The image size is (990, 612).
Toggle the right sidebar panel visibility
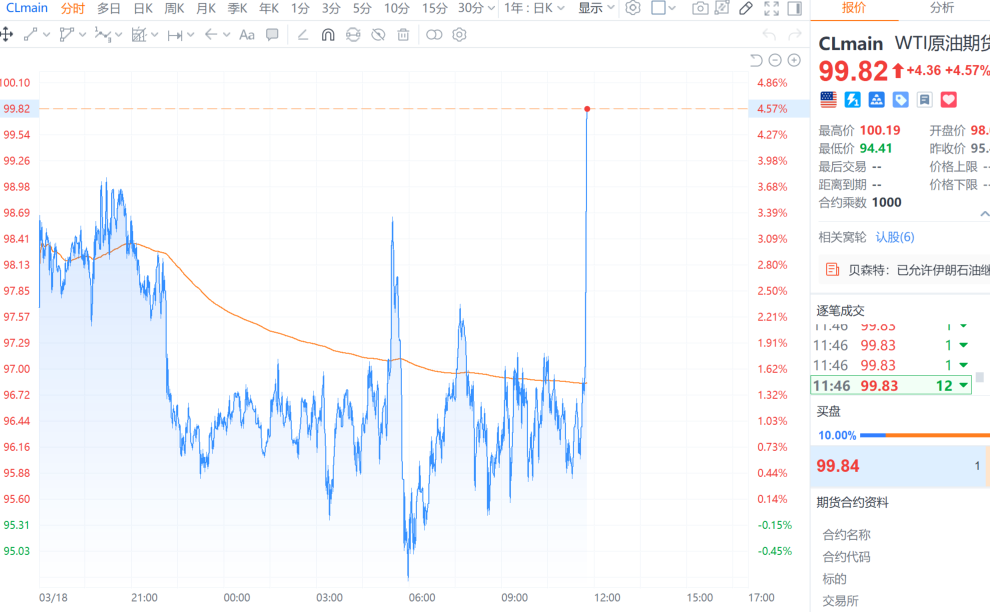pyautogui.click(x=795, y=8)
